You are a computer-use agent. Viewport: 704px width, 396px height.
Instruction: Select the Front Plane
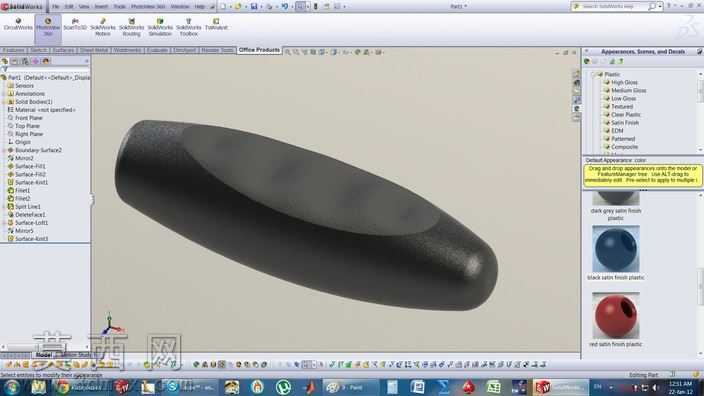(x=25, y=118)
